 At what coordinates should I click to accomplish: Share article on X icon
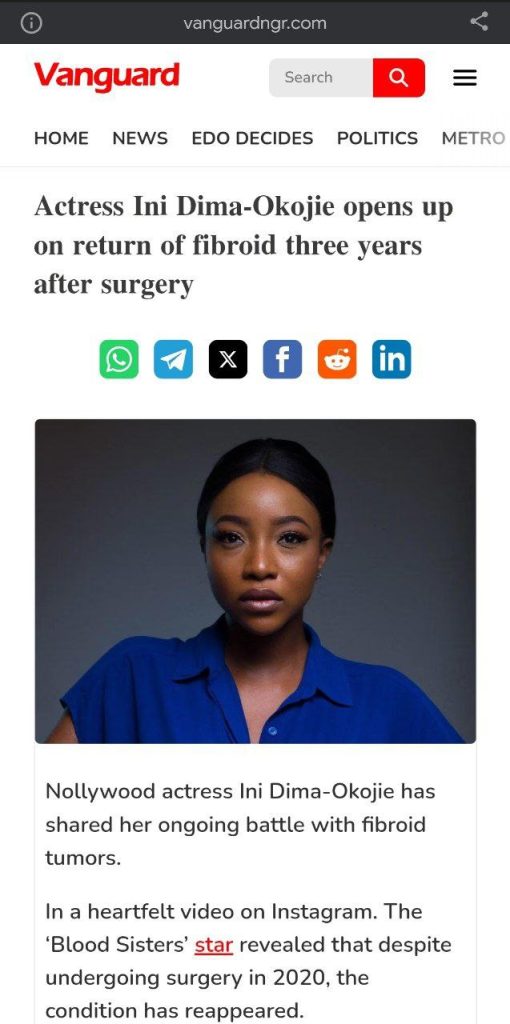(x=228, y=359)
